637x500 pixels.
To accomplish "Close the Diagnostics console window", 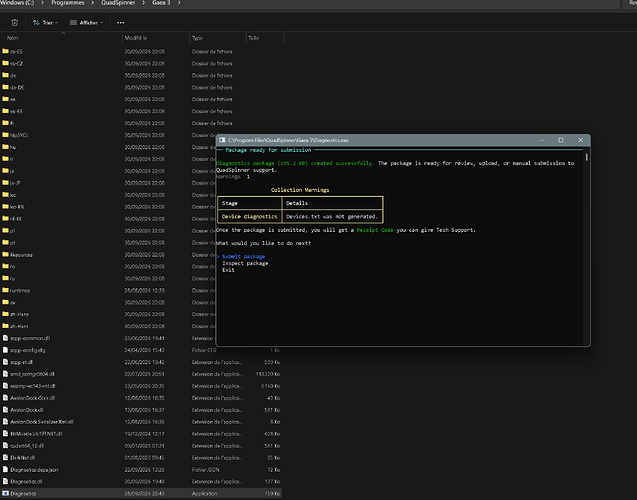I will tap(581, 140).
